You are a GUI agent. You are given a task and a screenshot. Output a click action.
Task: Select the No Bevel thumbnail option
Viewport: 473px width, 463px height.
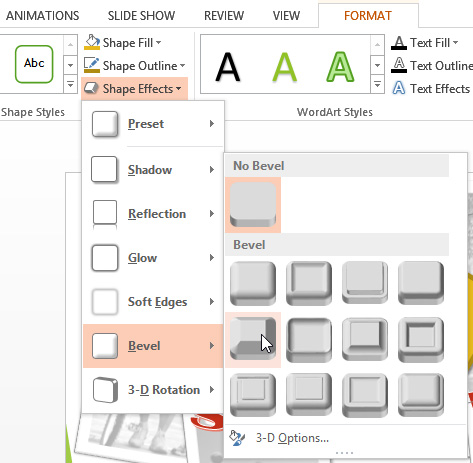click(x=253, y=205)
